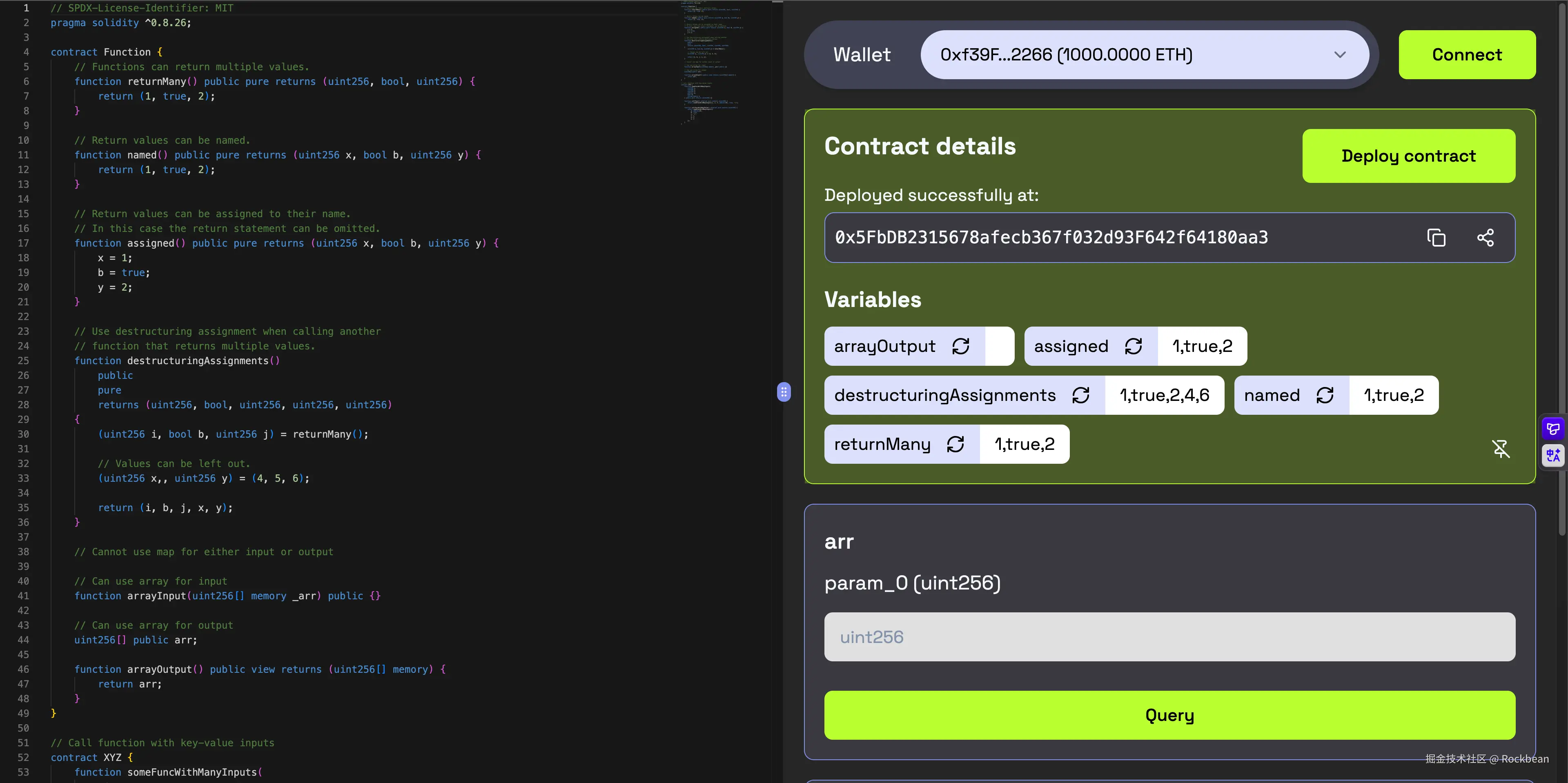The width and height of the screenshot is (1568, 783).
Task: Click the wallet dropdown chevron arrow
Action: [x=1340, y=55]
